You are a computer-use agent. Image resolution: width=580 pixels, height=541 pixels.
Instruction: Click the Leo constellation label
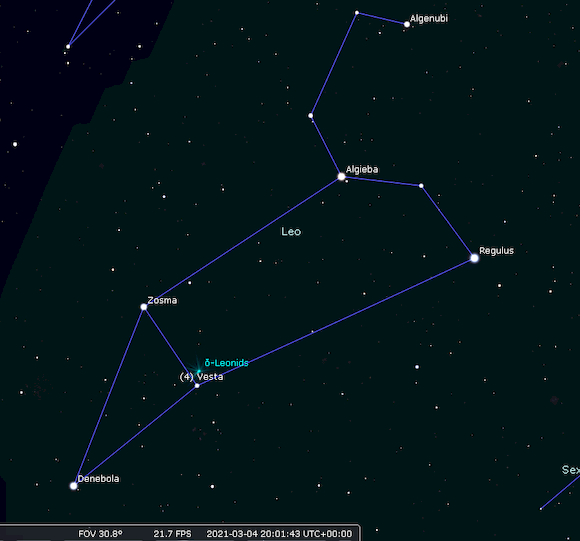[291, 231]
